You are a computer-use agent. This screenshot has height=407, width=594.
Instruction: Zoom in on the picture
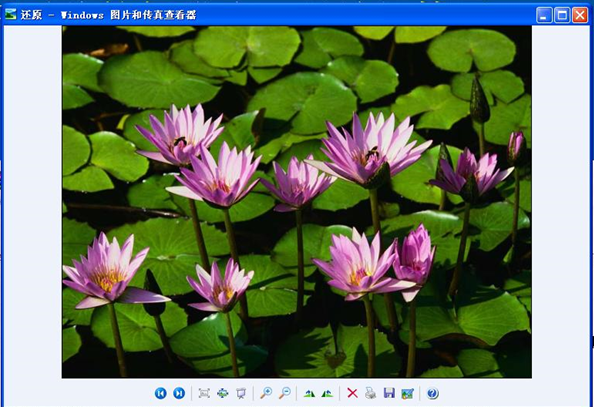tap(266, 393)
